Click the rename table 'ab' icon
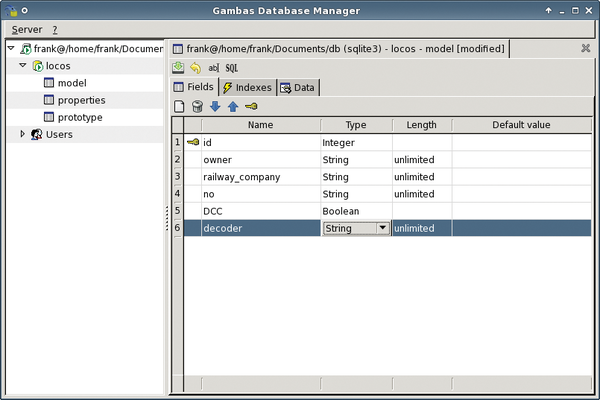Viewport: 600px width, 400px height. (x=213, y=68)
